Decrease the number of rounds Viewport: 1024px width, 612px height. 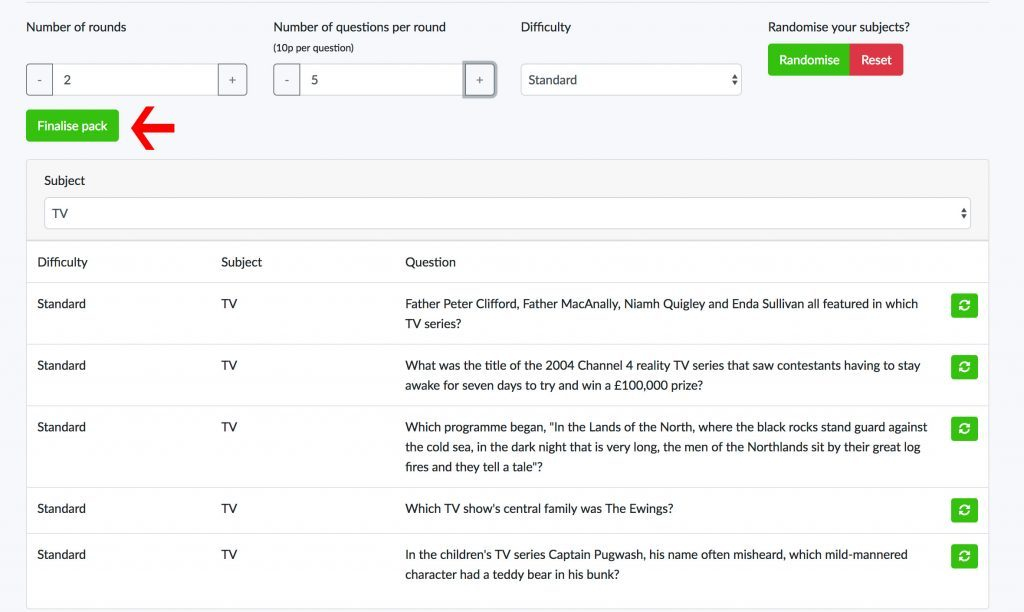(x=39, y=80)
